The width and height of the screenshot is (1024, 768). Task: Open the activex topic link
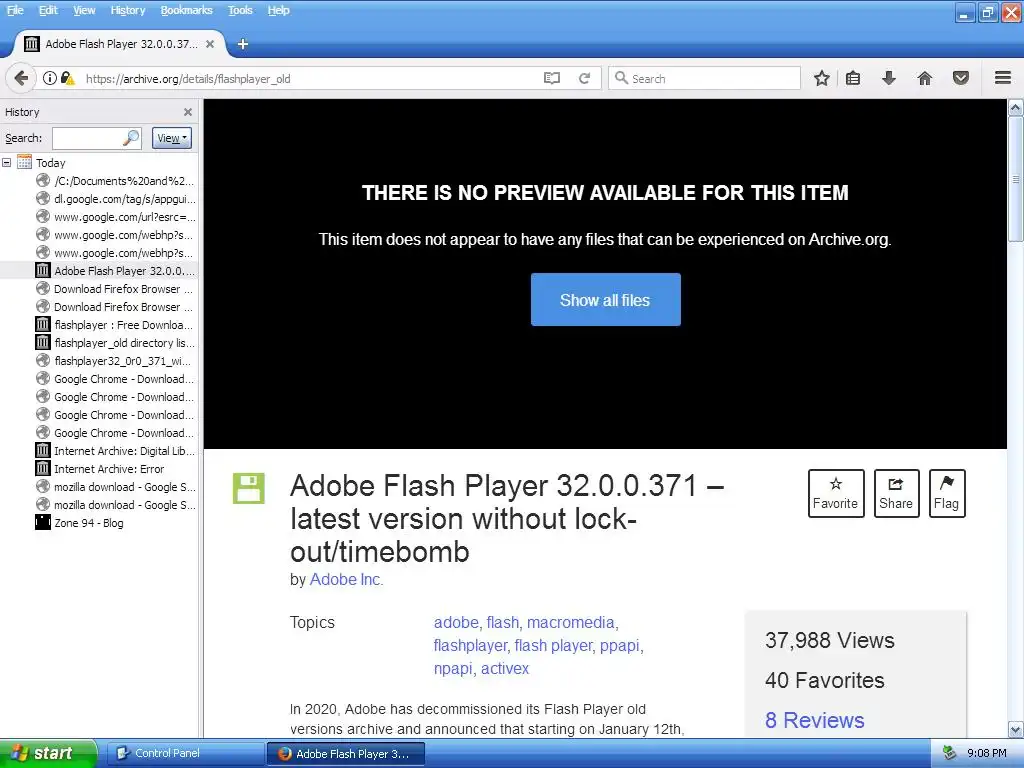(x=505, y=668)
